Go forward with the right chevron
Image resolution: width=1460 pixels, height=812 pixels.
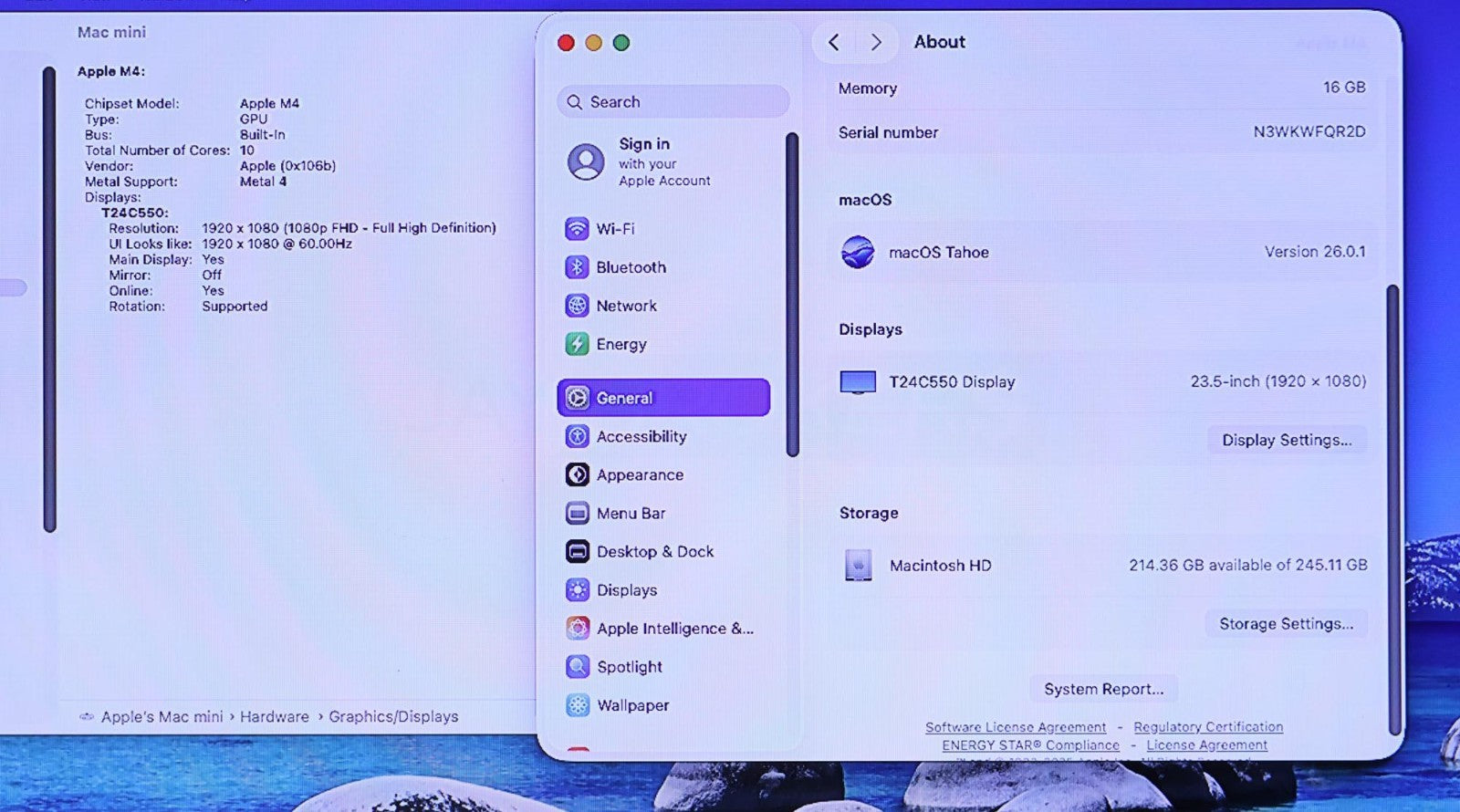tap(876, 42)
